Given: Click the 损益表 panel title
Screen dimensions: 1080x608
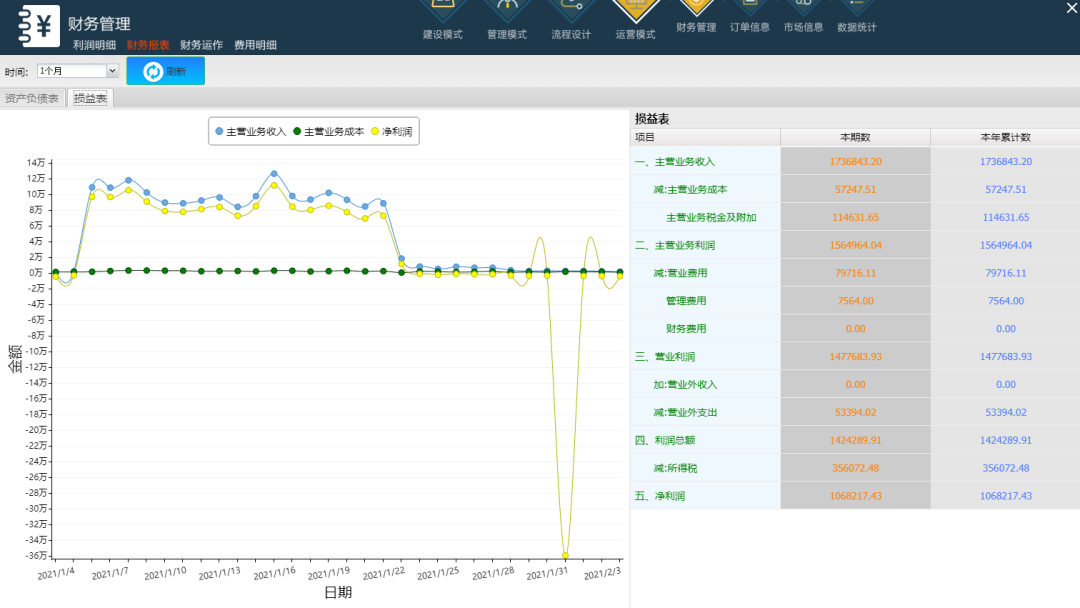Looking at the screenshot, I should tap(652, 118).
